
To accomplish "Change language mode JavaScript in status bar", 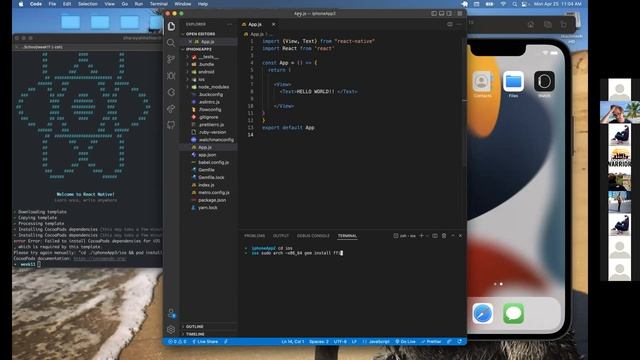I will (379, 342).
